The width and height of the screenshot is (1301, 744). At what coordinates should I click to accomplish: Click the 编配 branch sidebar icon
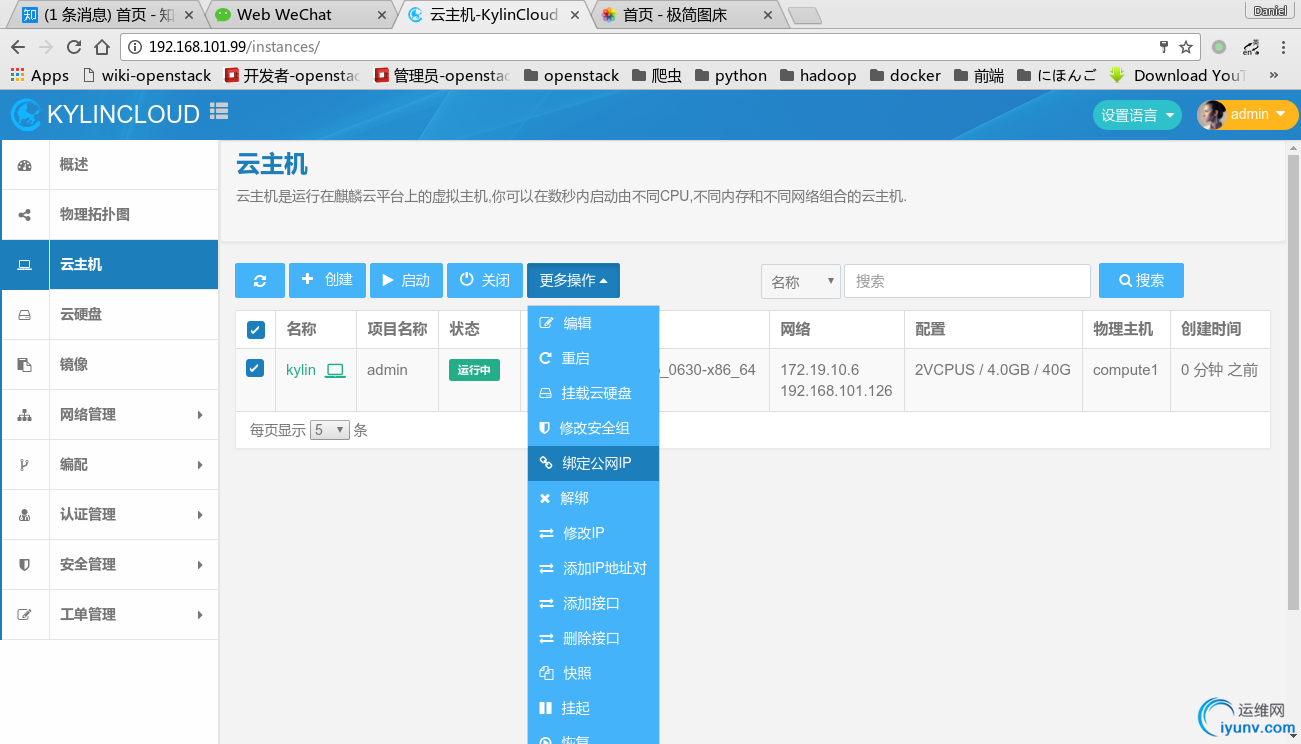(x=25, y=465)
